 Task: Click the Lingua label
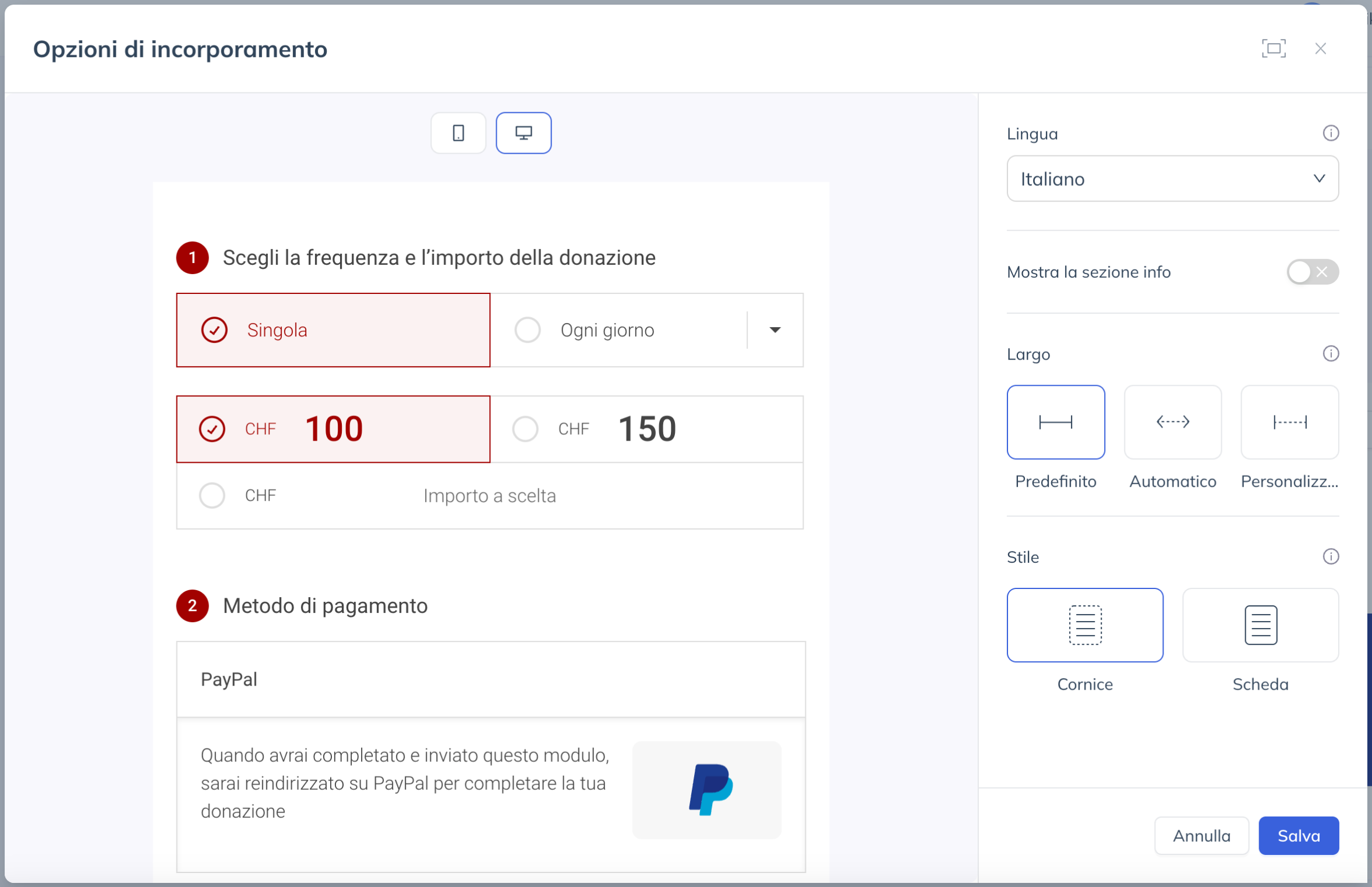coord(1032,134)
